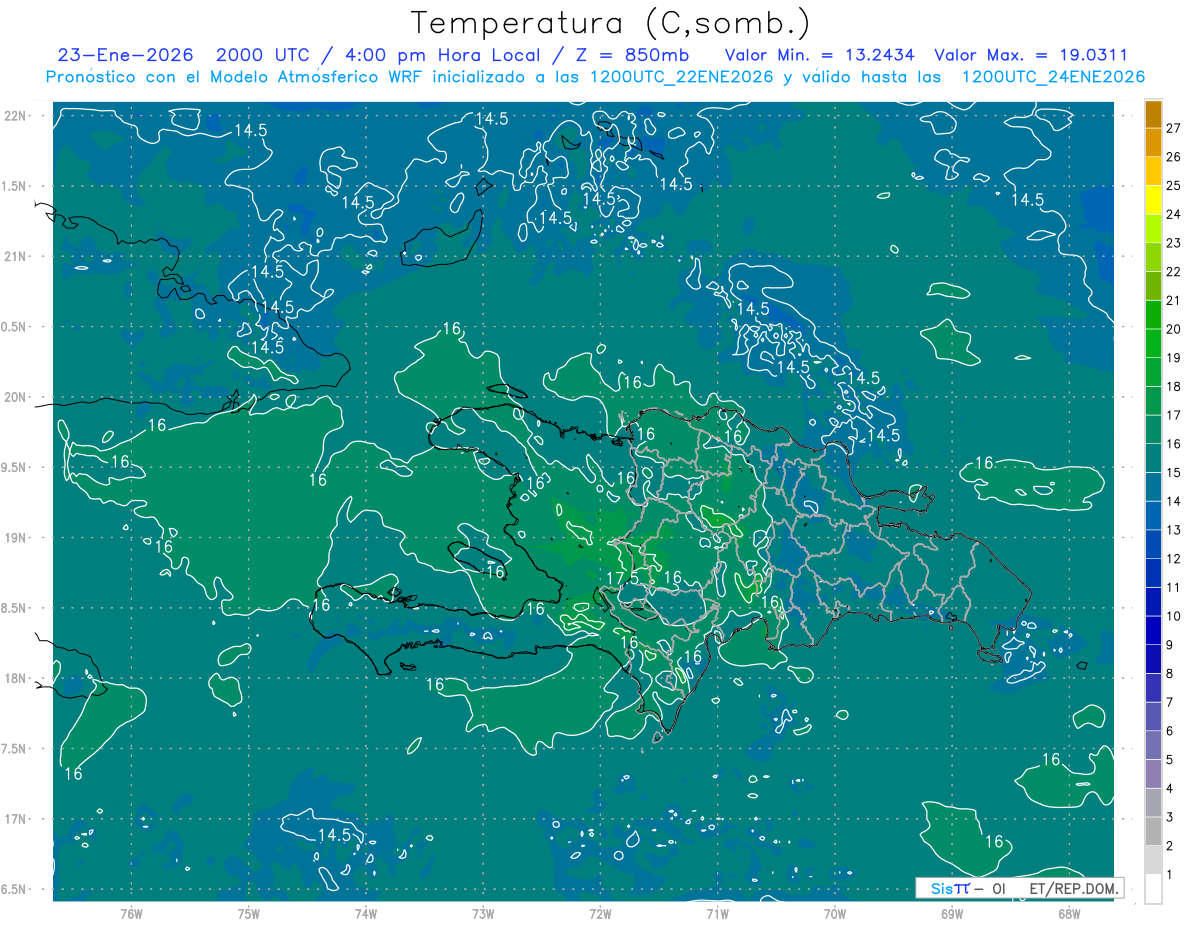1200x927 pixels.
Task: Click the color bar label "25"
Action: pos(1174,185)
